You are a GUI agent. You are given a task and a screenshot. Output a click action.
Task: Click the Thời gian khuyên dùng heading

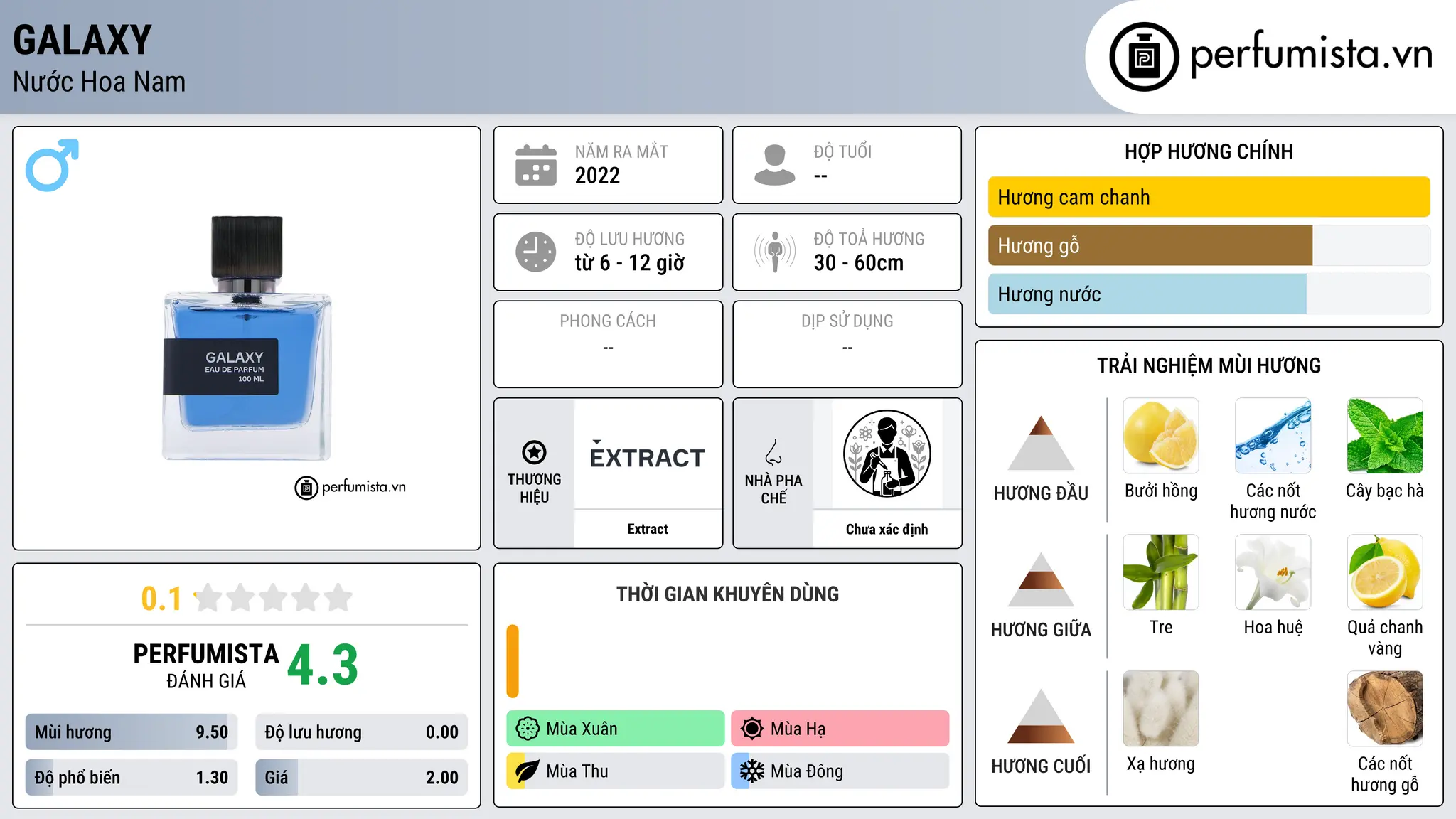pos(727,594)
